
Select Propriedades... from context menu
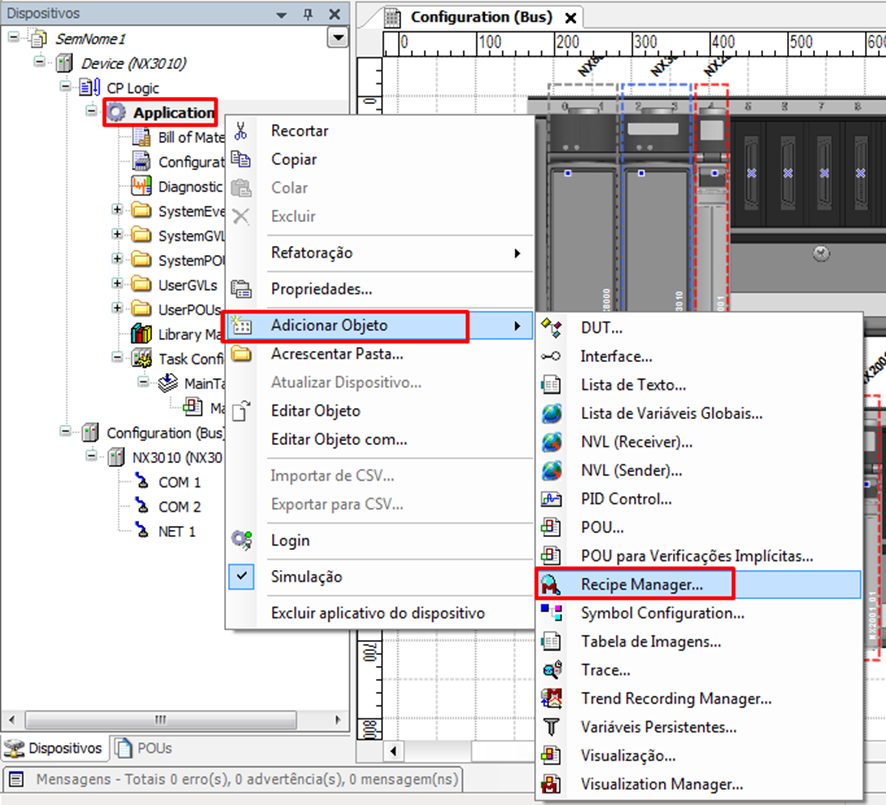tap(321, 289)
